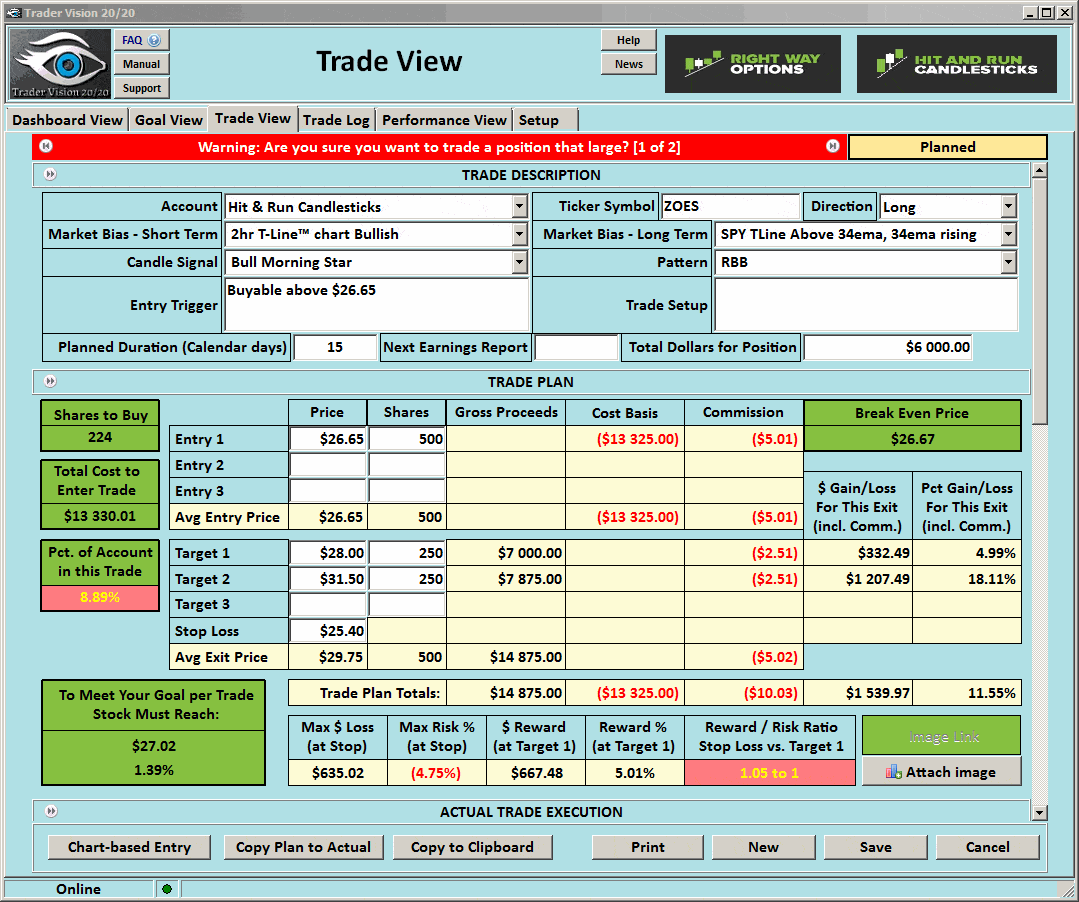Open the News button
The width and height of the screenshot is (1079, 902).
628,64
